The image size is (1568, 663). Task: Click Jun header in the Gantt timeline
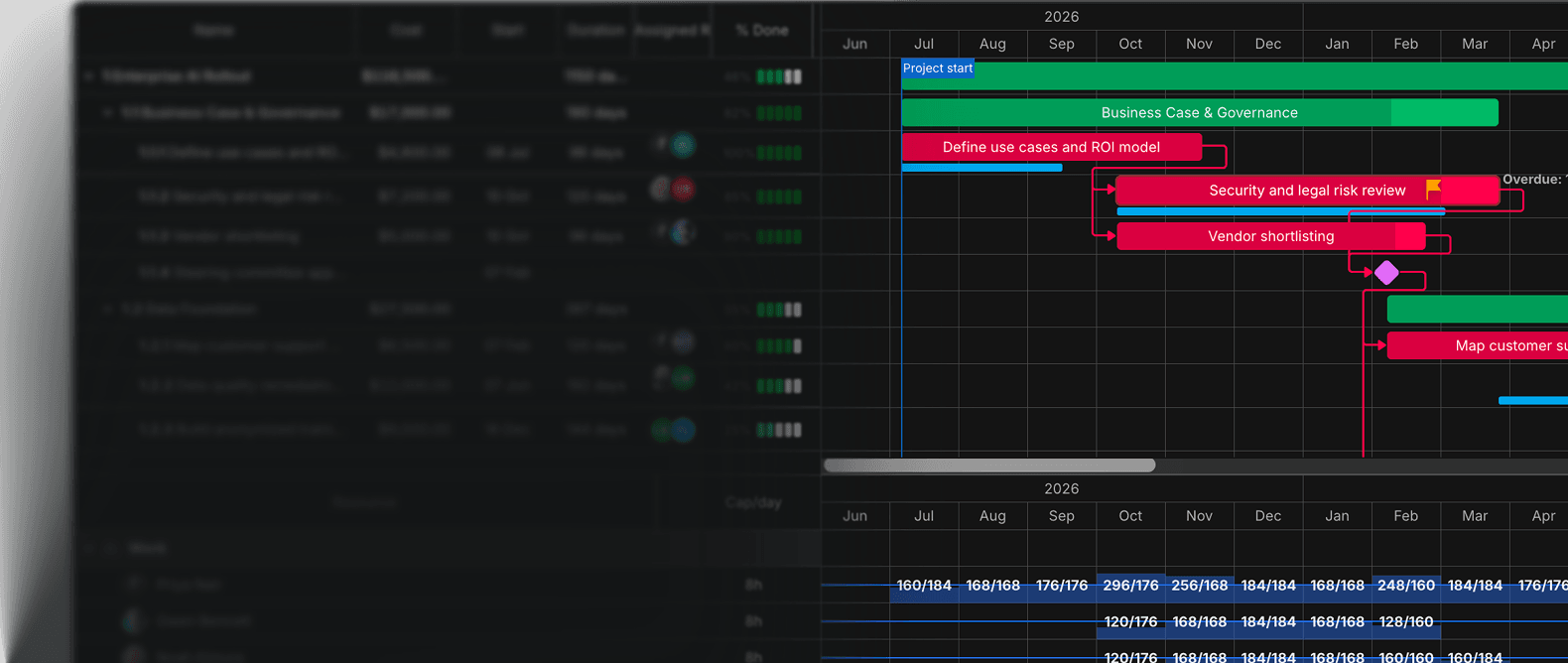(854, 44)
